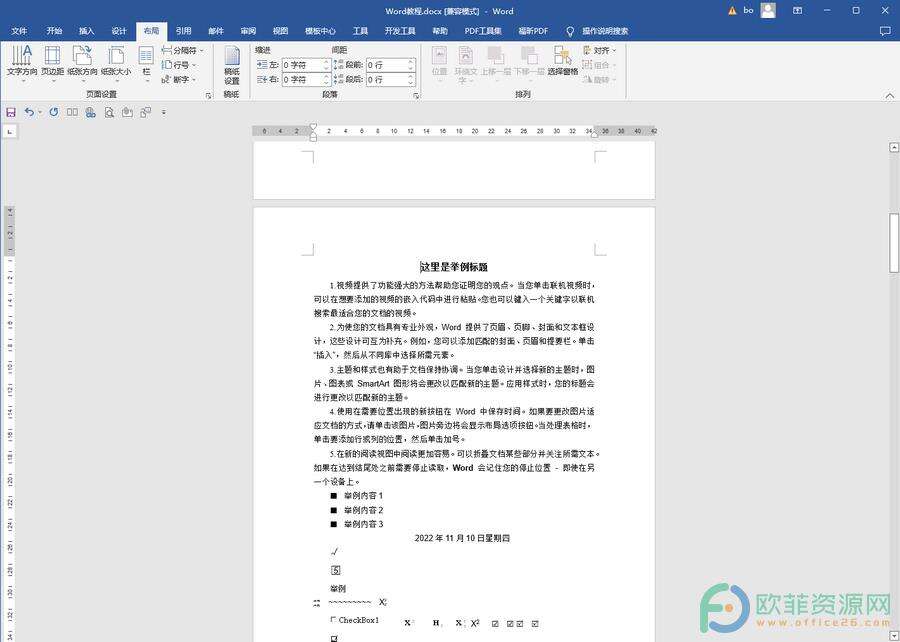Open the 文件 file tab
900x642 pixels.
pos(19,31)
